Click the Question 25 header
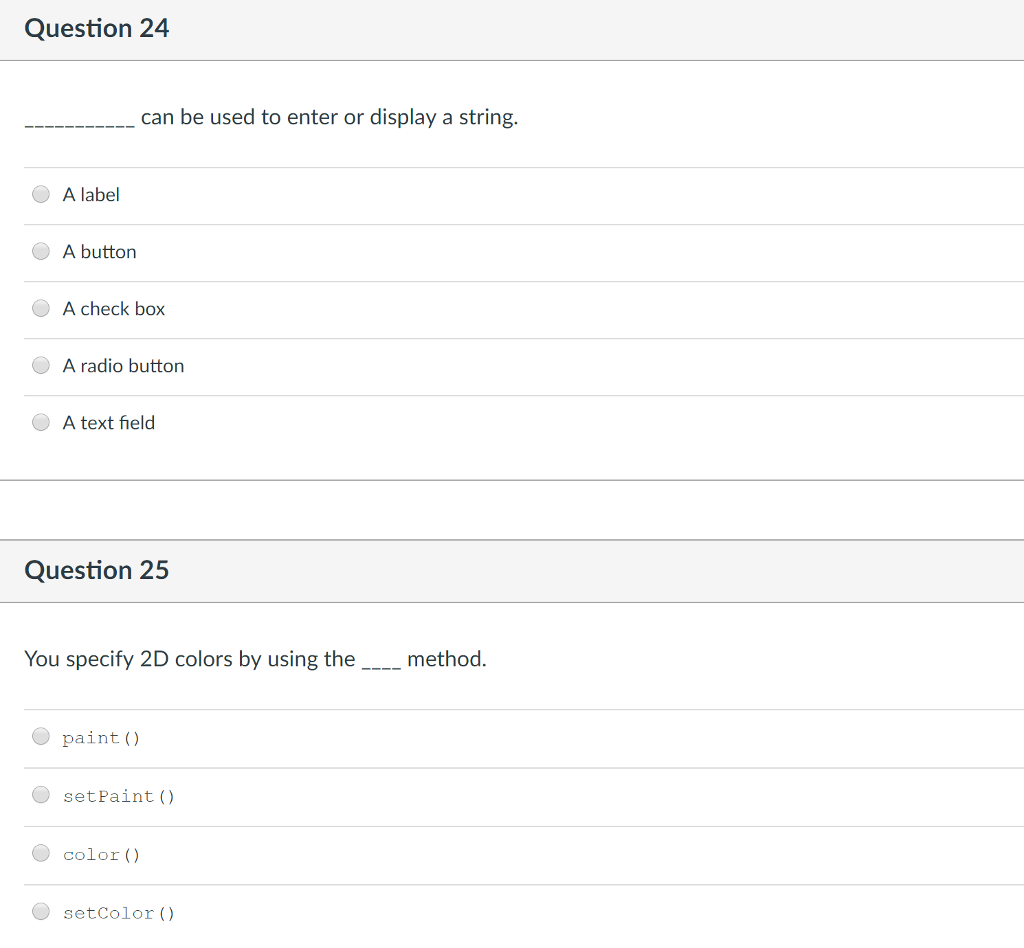The height and width of the screenshot is (948, 1024). click(96, 570)
